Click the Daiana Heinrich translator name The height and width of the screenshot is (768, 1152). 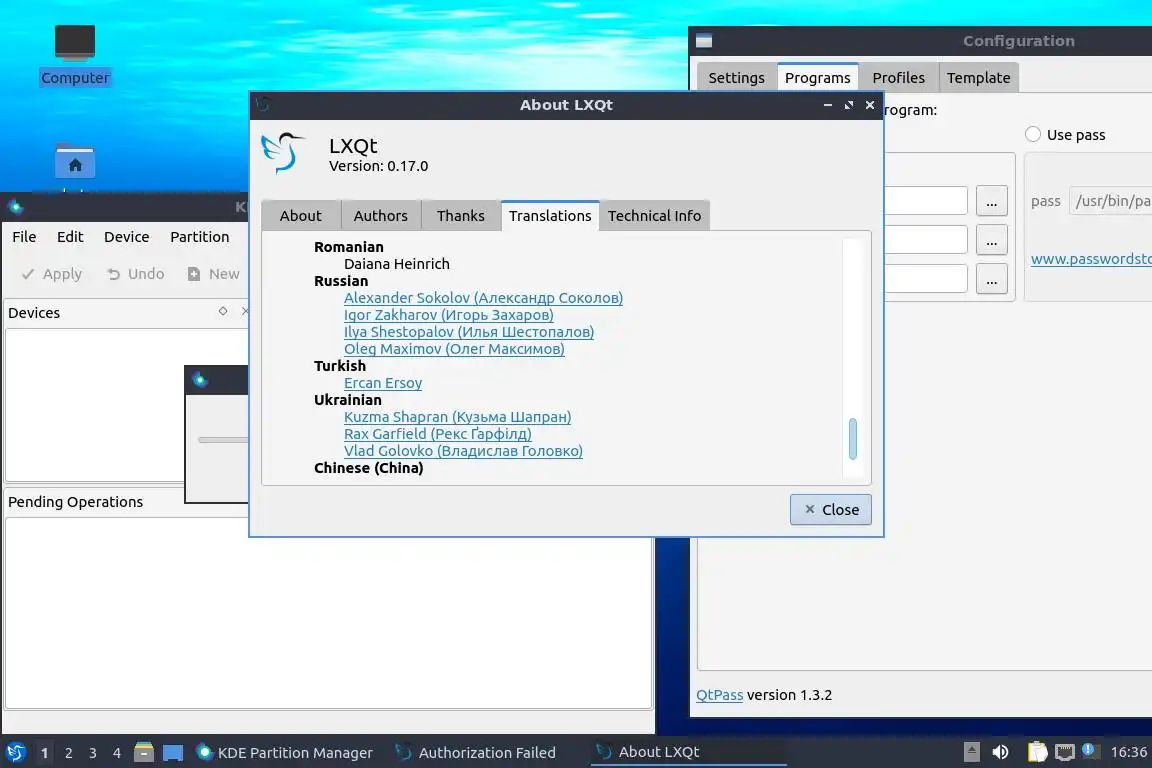click(397, 264)
